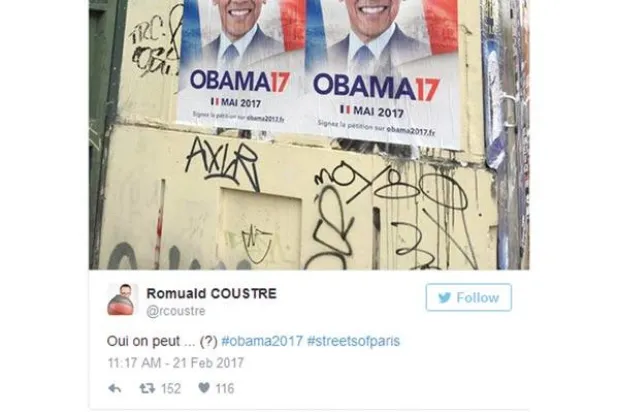The width and height of the screenshot is (618, 412).
Task: Open Romuald Coustre's profile avatar
Action: pos(123,299)
